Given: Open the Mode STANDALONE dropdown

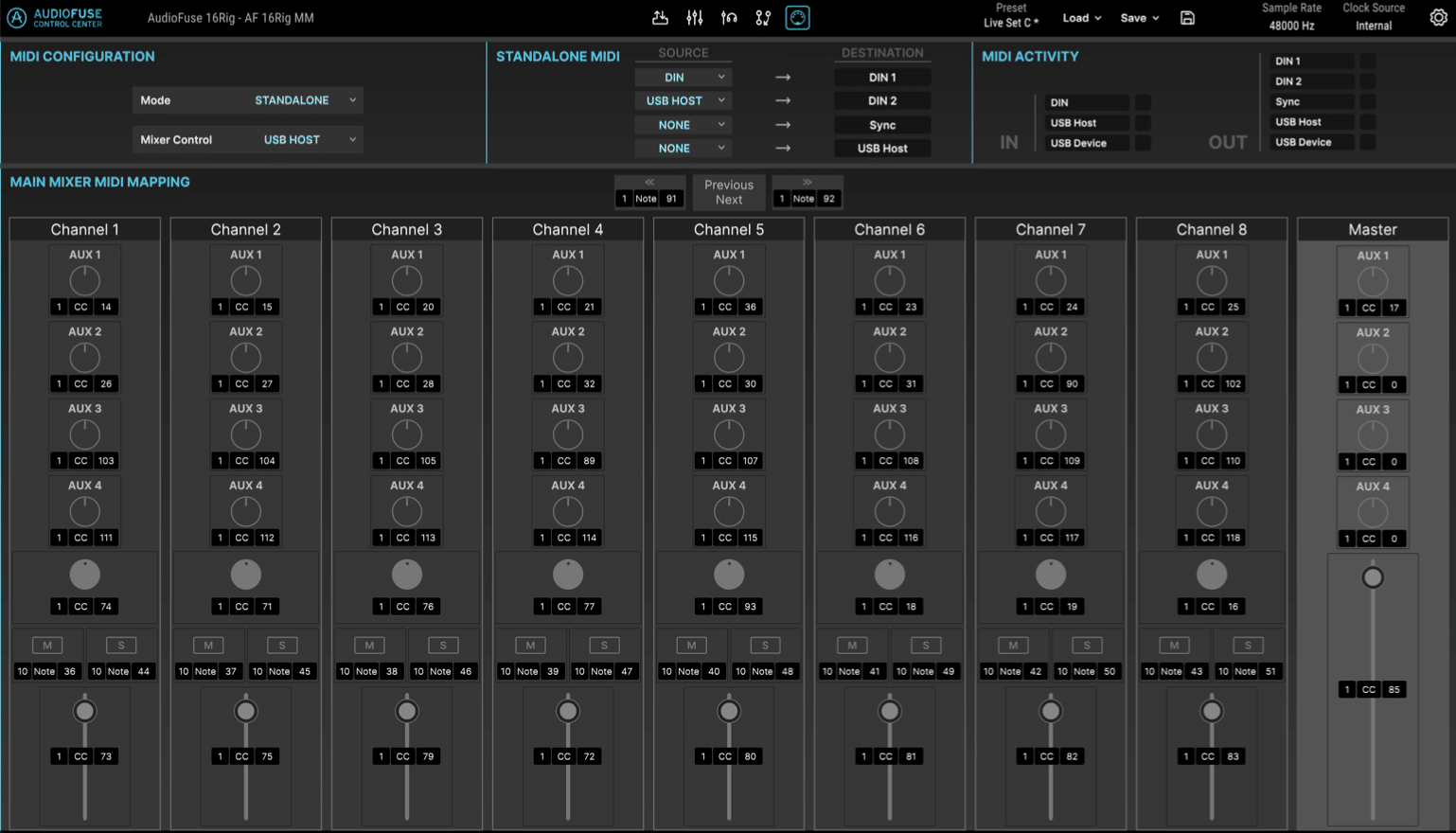Looking at the screenshot, I should click(x=304, y=100).
